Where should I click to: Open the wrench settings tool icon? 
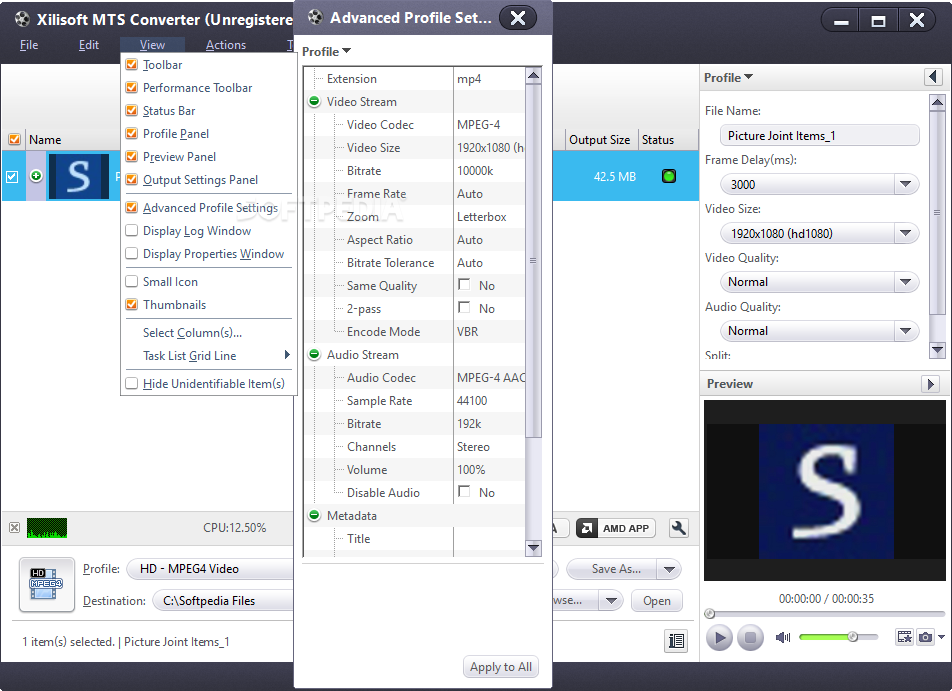679,528
